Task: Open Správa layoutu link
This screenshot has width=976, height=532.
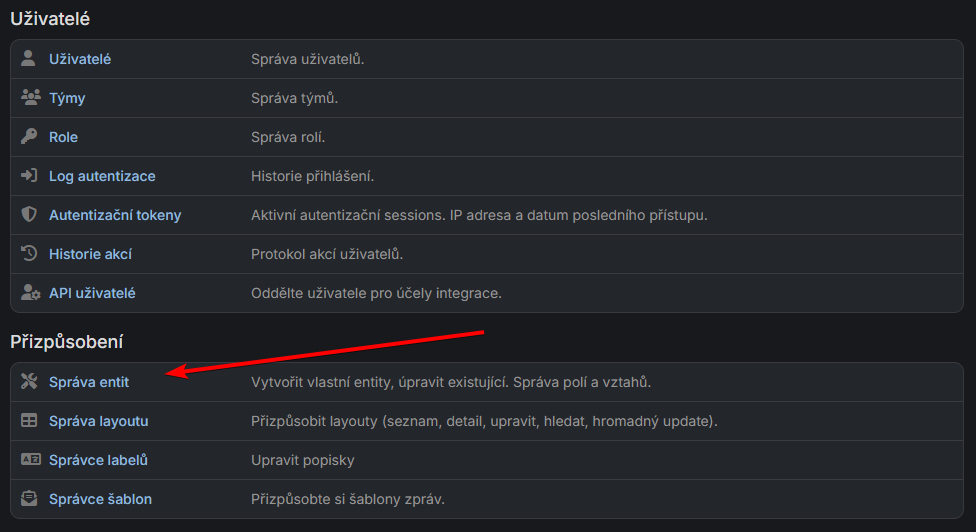Action: point(98,421)
